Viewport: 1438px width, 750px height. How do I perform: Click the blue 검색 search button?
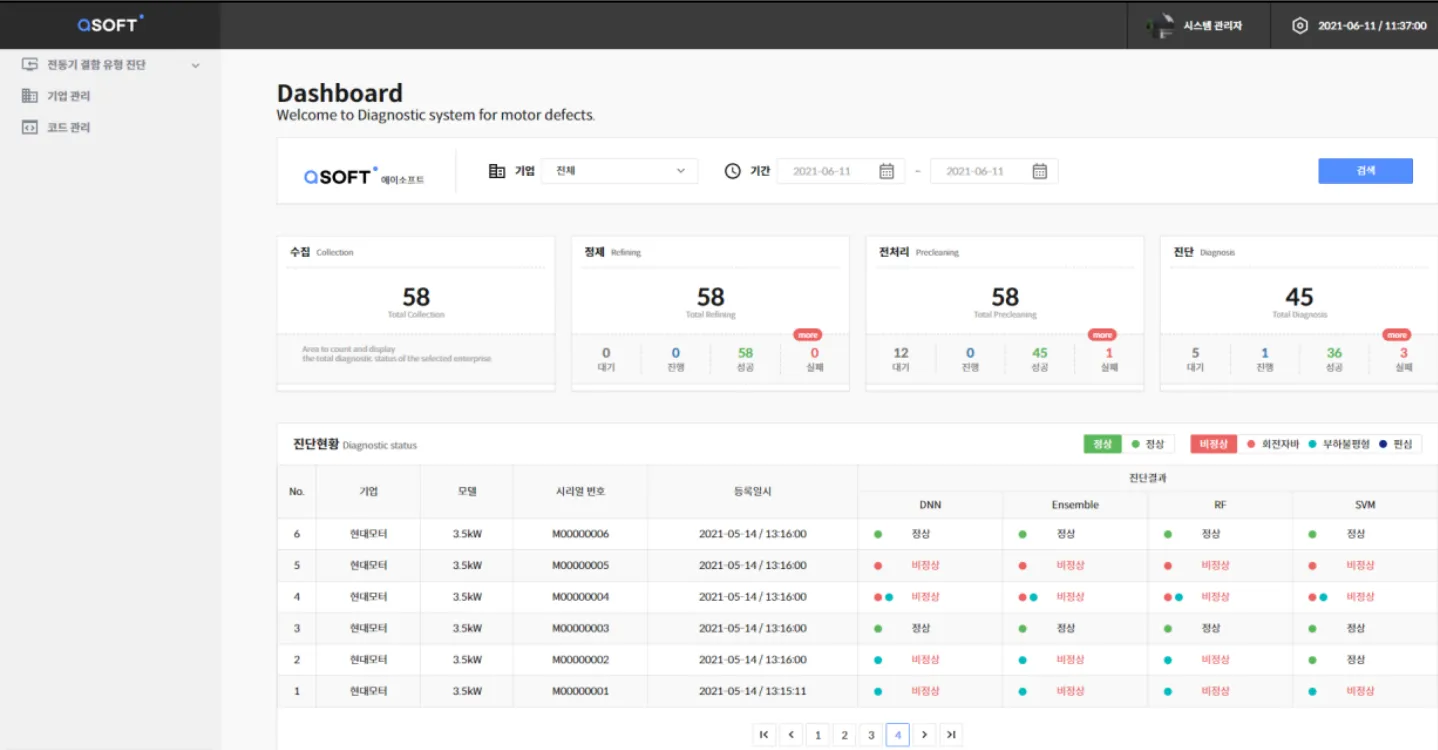pos(1365,171)
